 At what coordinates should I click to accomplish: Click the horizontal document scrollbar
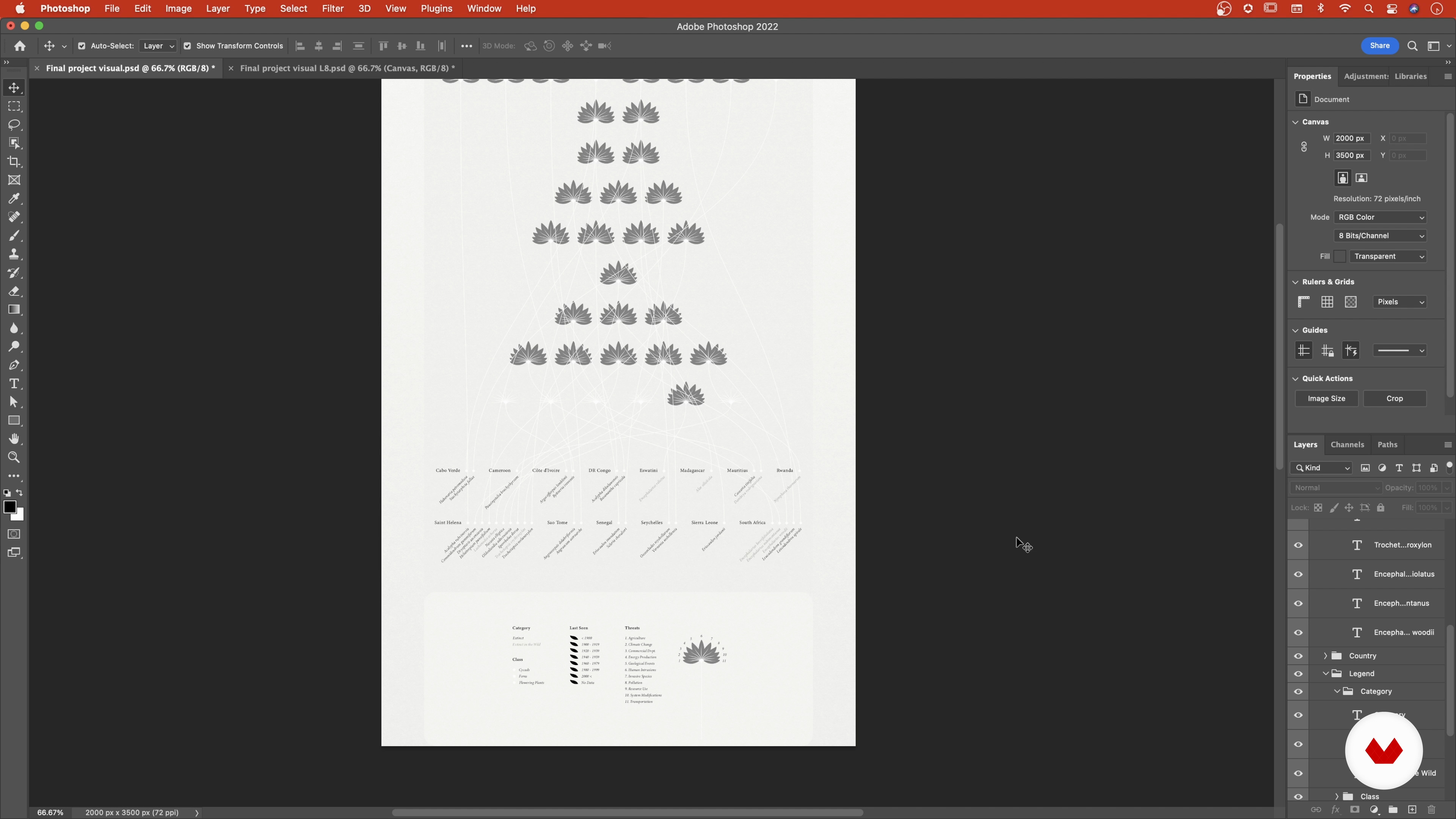pyautogui.click(x=628, y=813)
